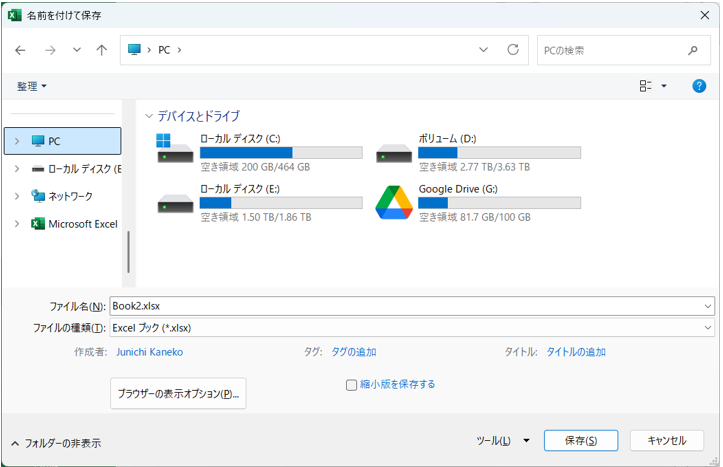Click the 保存 button
723x467 pixels.
click(x=581, y=441)
